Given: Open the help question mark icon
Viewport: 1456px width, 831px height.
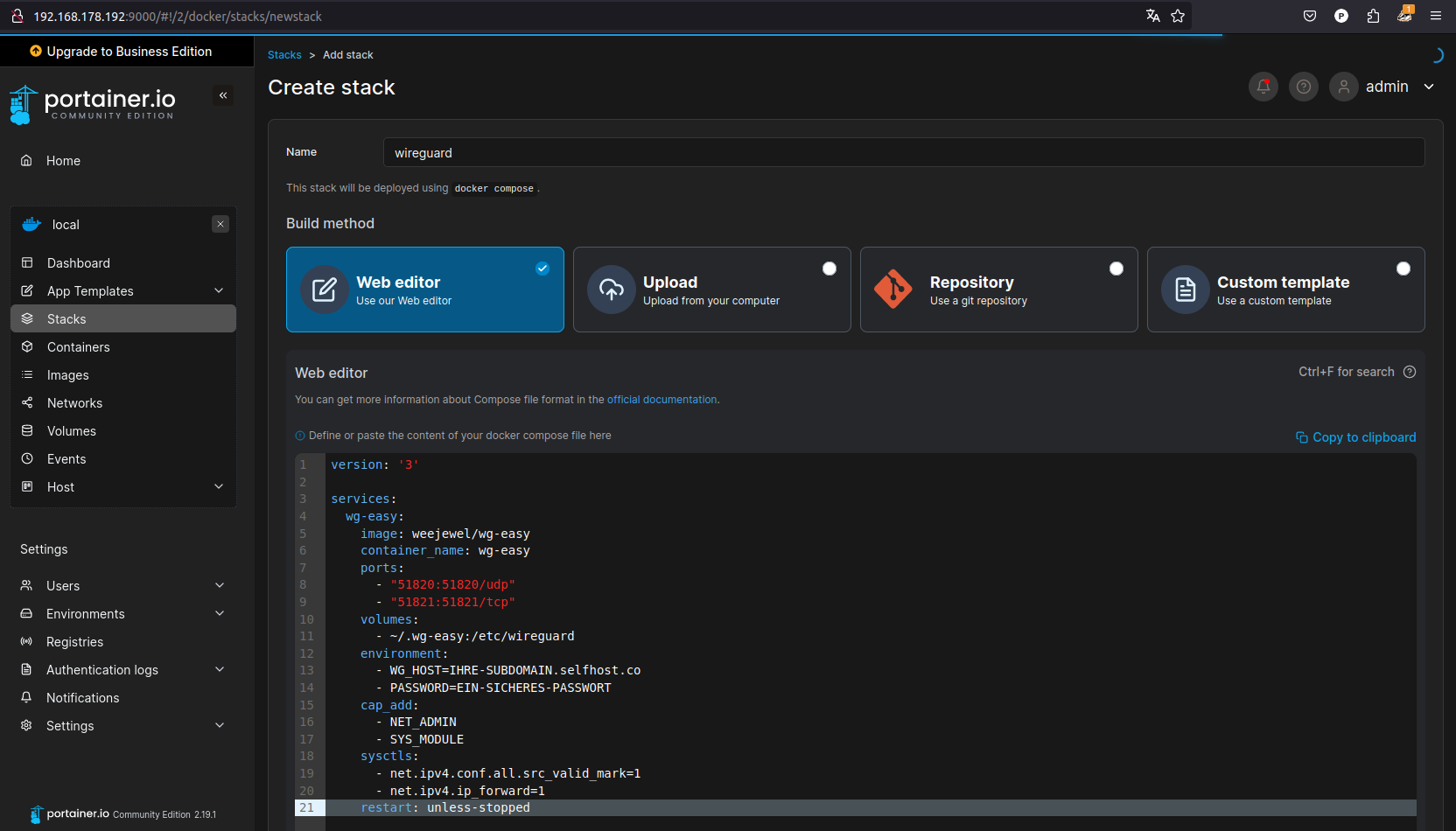Looking at the screenshot, I should [x=1303, y=87].
